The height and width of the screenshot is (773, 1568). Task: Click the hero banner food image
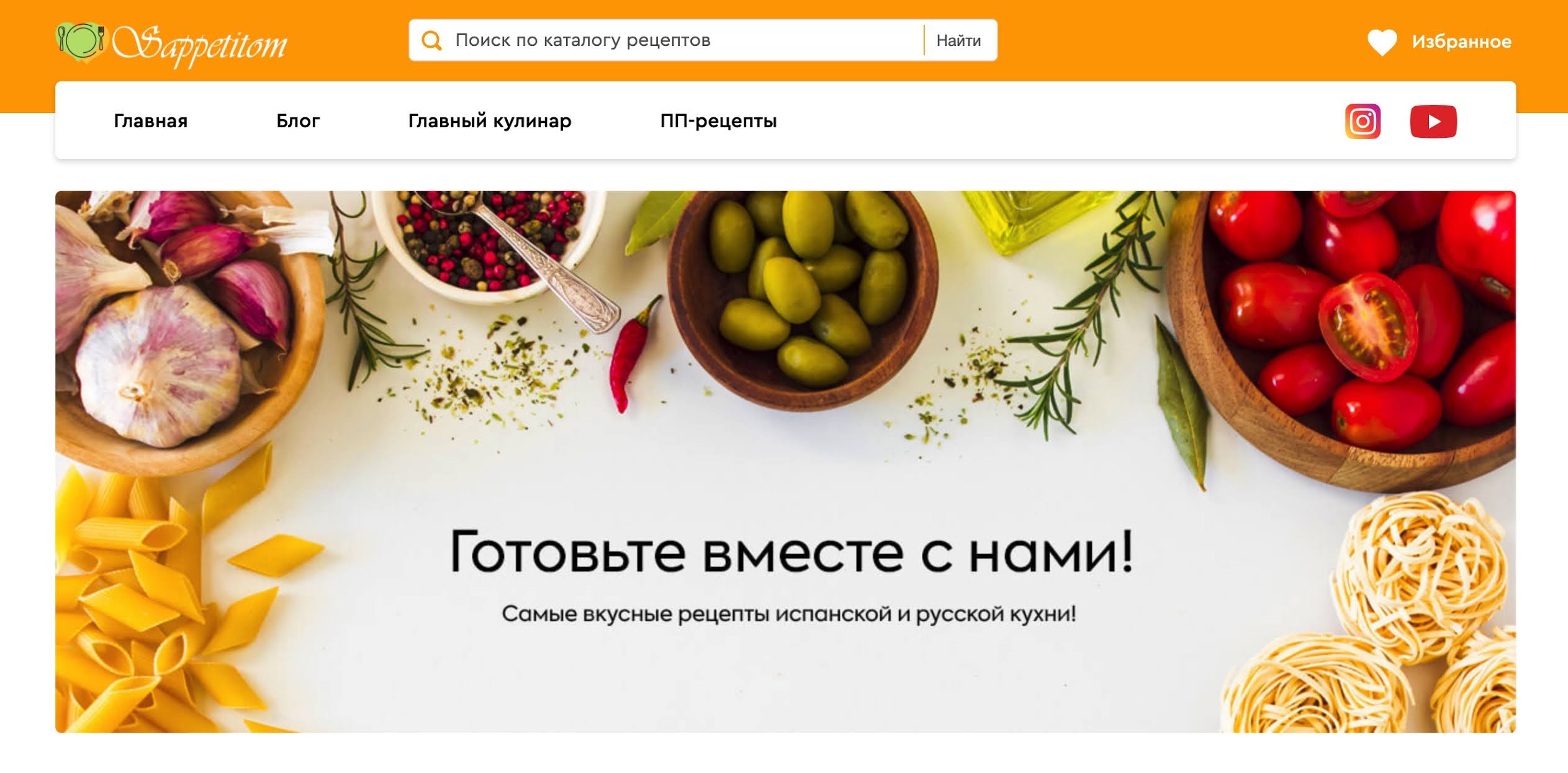click(785, 461)
